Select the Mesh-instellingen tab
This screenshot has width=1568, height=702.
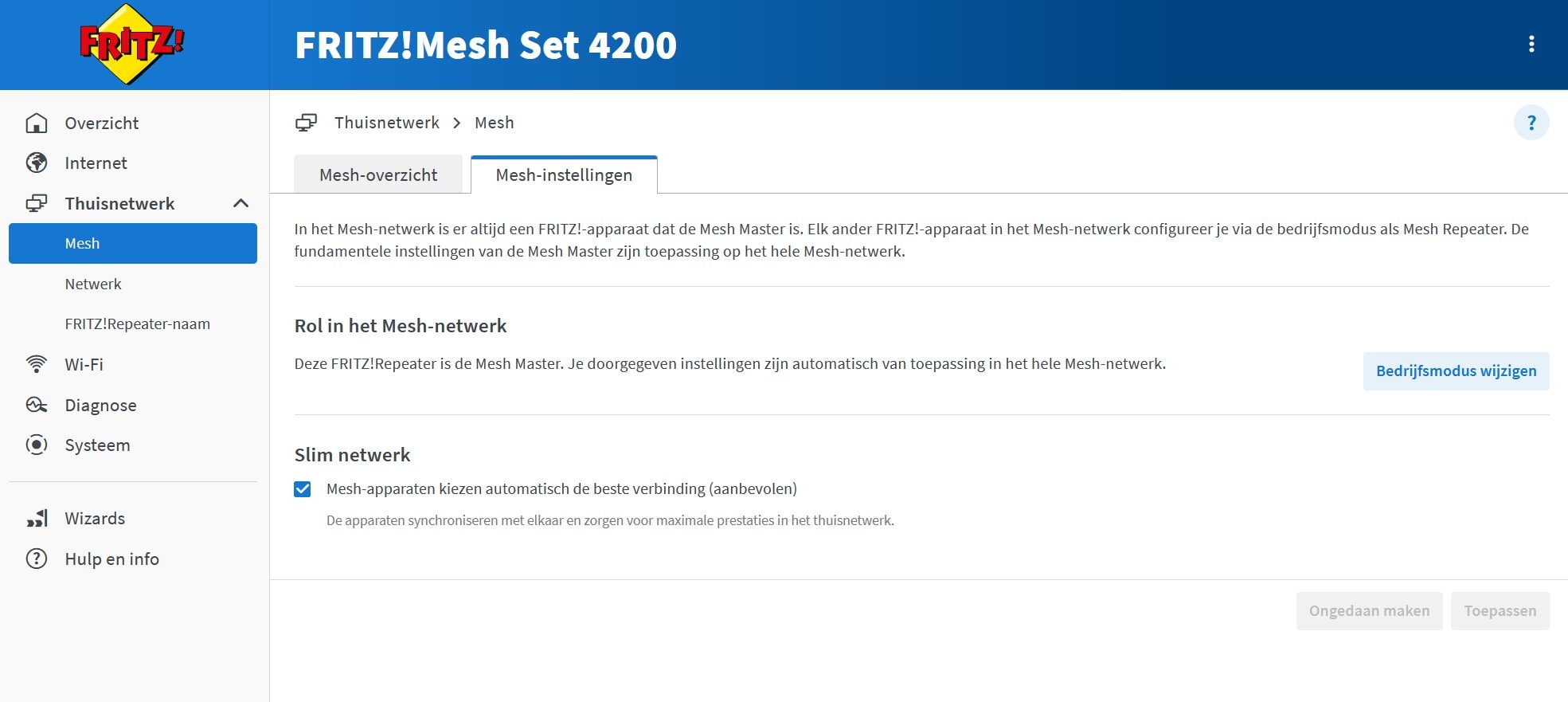tap(564, 175)
